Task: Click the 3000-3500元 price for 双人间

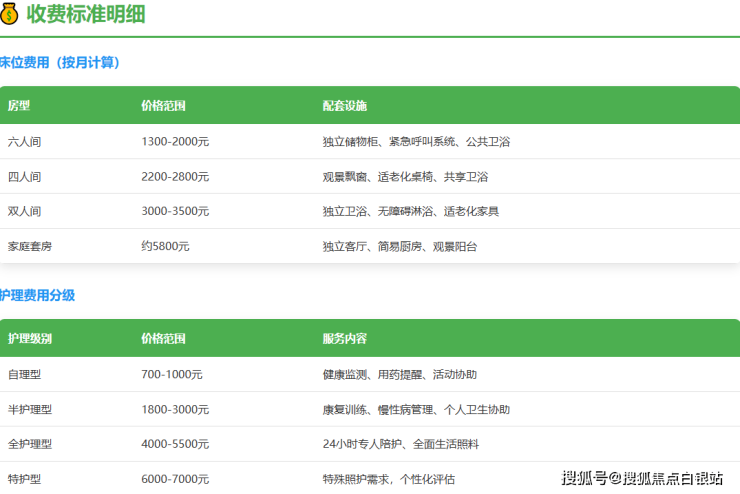Action: [x=175, y=211]
